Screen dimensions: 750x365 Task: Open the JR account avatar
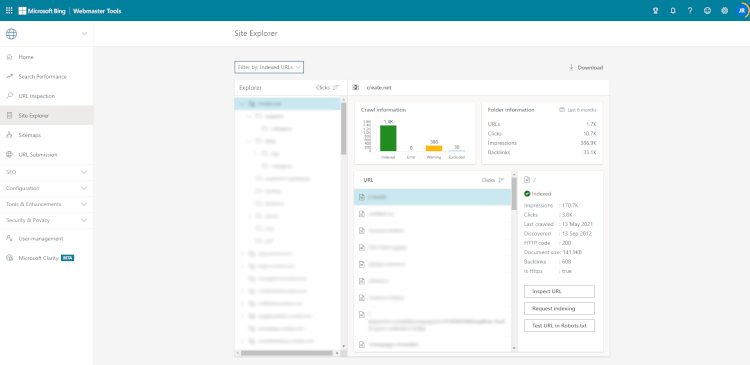point(742,11)
